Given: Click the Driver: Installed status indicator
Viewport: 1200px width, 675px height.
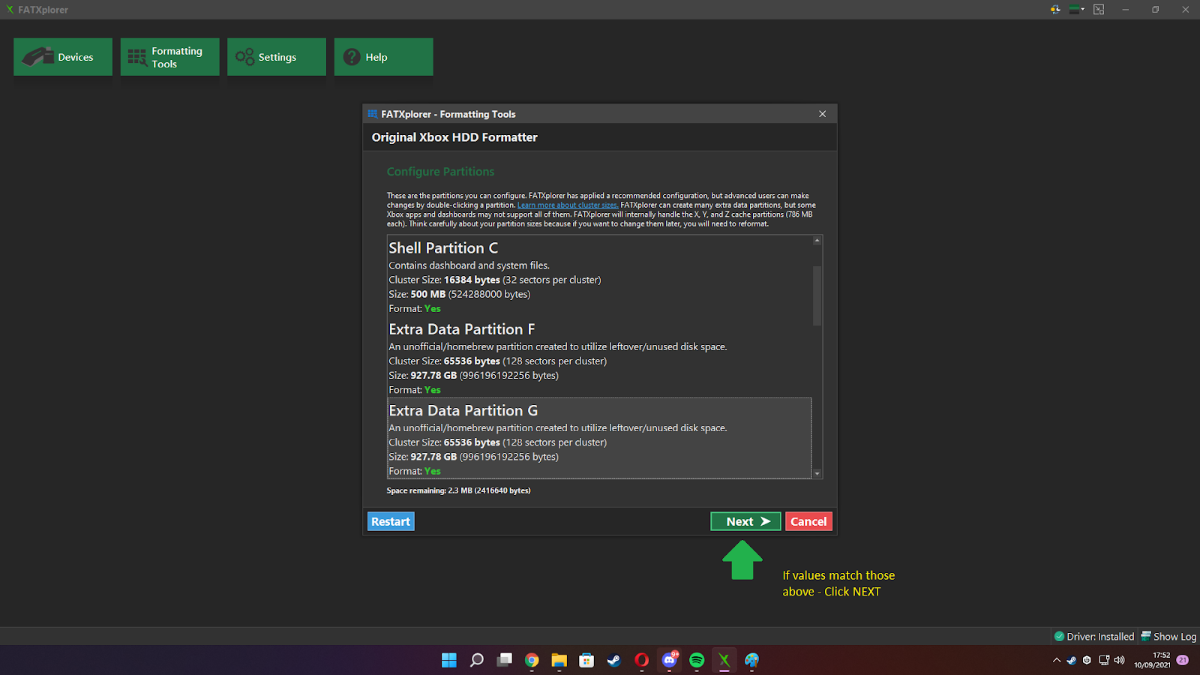Looking at the screenshot, I should click(x=1094, y=636).
